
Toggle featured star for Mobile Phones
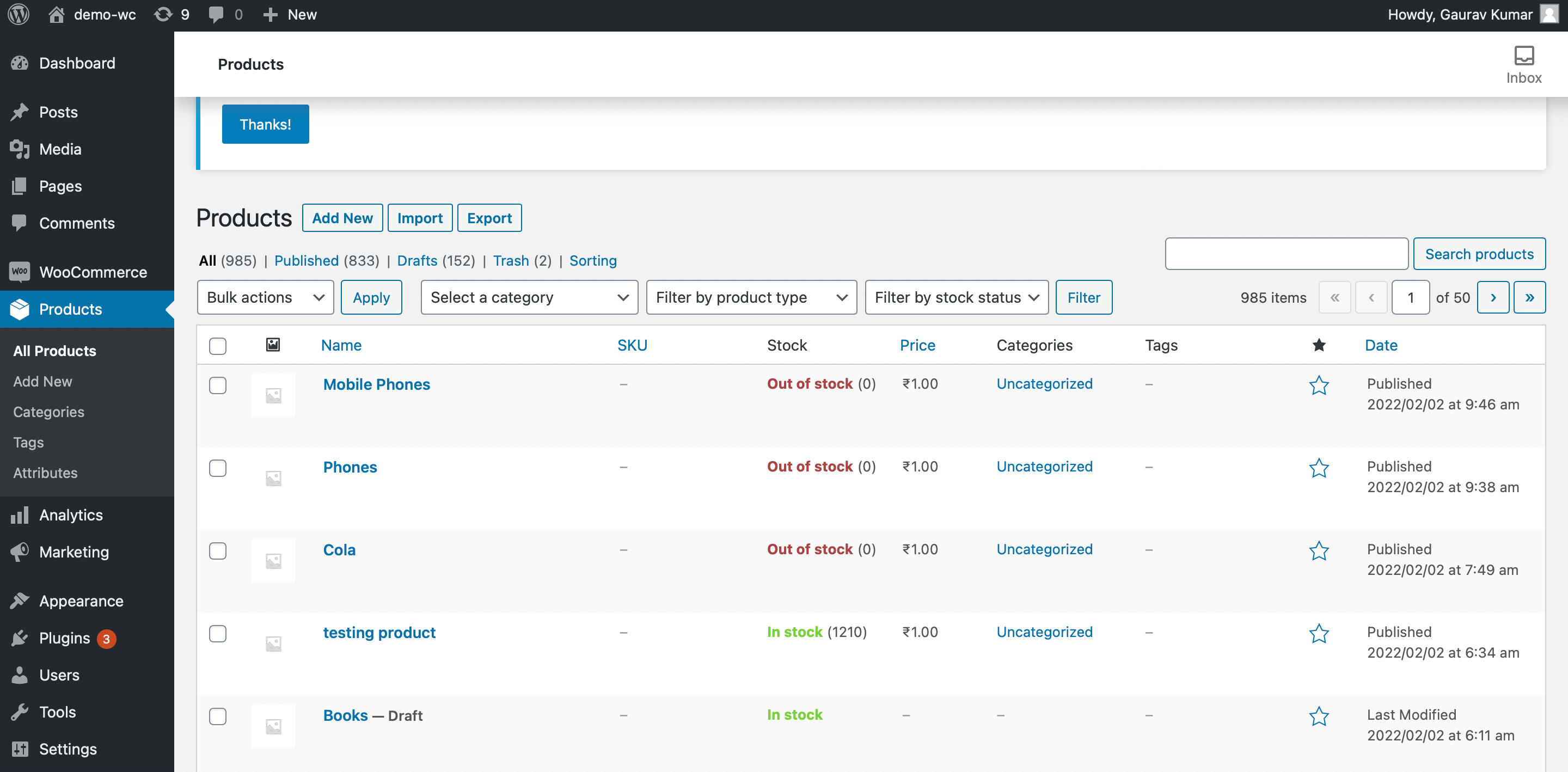[x=1319, y=385]
